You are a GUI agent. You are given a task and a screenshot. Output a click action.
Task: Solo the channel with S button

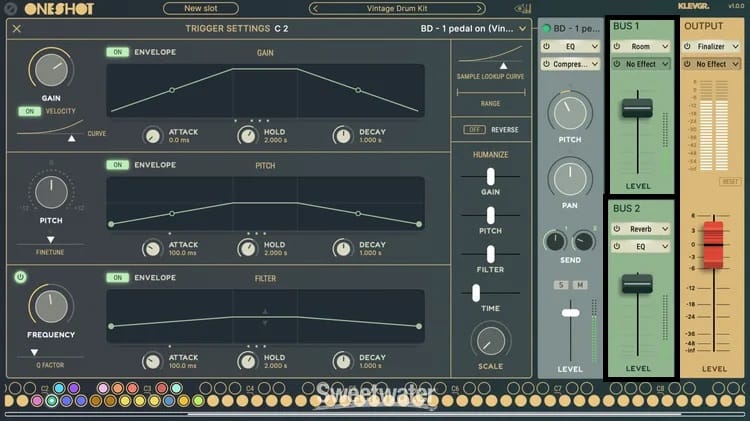[561, 285]
